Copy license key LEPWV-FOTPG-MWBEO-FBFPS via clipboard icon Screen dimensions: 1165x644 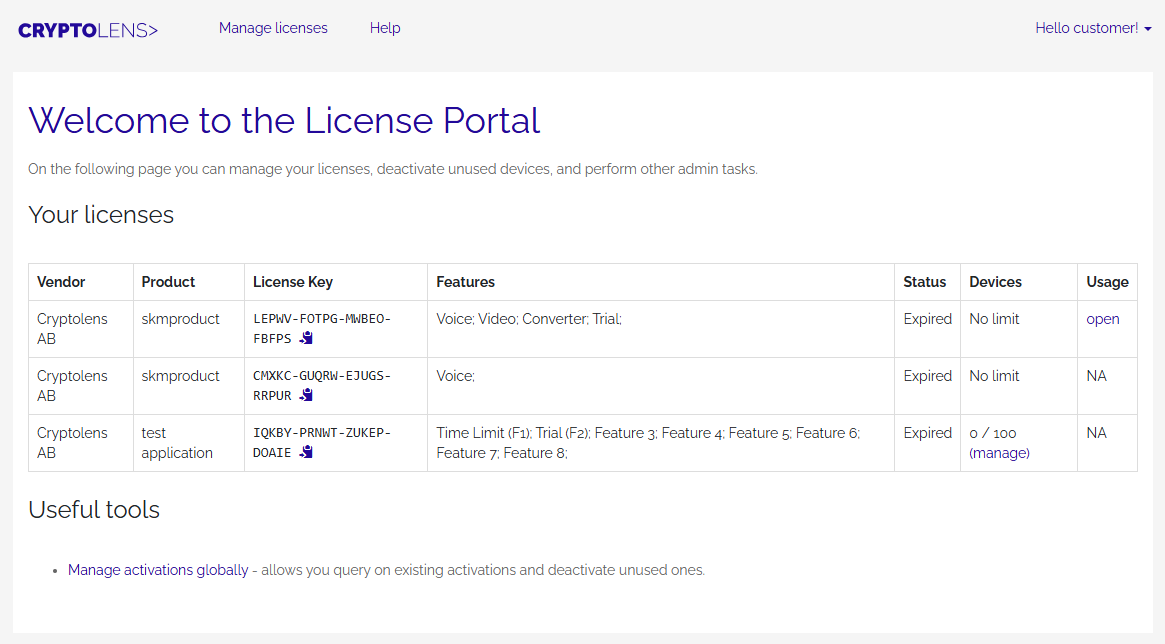[306, 338]
